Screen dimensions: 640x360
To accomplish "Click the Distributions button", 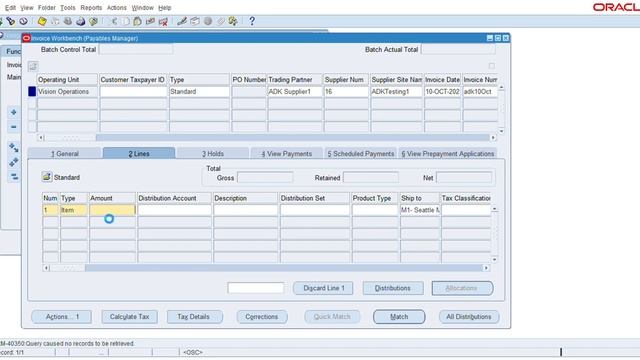I will click(x=393, y=288).
